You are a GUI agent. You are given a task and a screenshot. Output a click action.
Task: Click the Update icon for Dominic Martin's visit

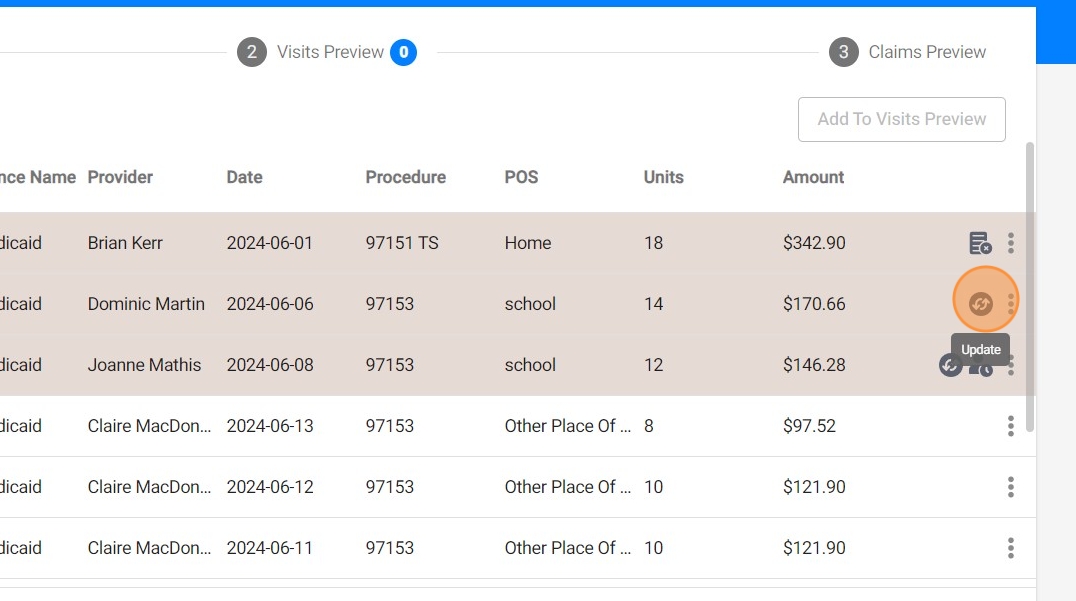981,304
